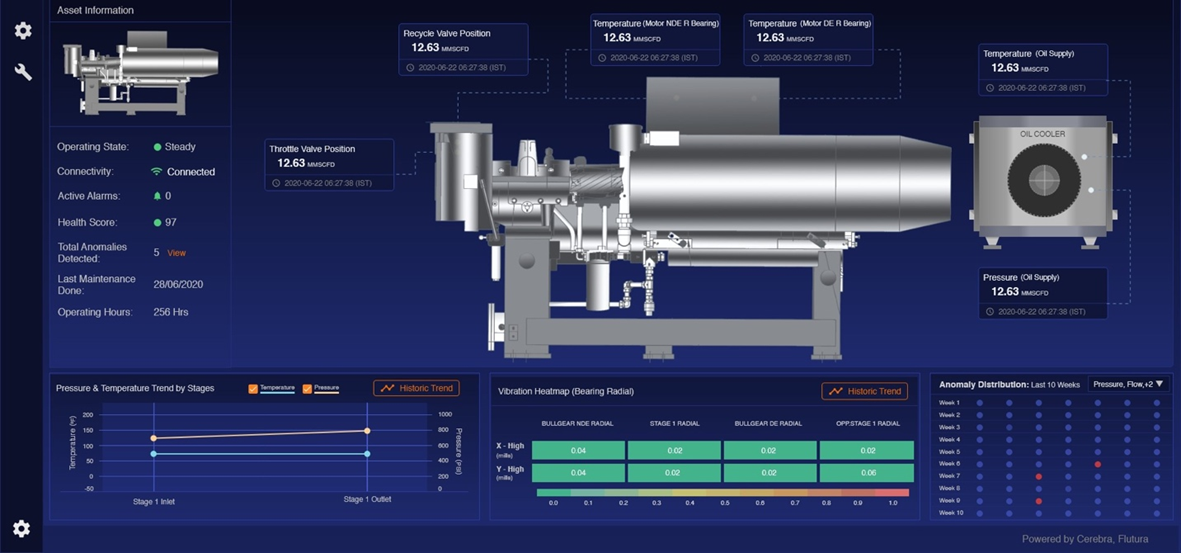1181x553 pixels.
Task: Click the vibration heatmap color scale bar
Action: pyautogui.click(x=723, y=493)
